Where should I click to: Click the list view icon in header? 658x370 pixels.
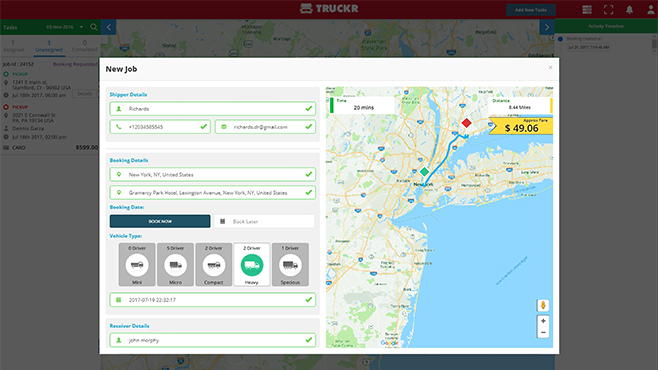[x=587, y=10]
